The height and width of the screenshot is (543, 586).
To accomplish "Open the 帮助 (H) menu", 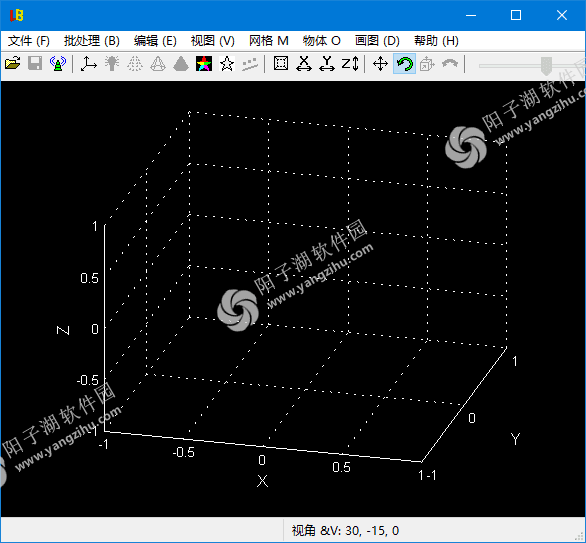I will [x=436, y=41].
